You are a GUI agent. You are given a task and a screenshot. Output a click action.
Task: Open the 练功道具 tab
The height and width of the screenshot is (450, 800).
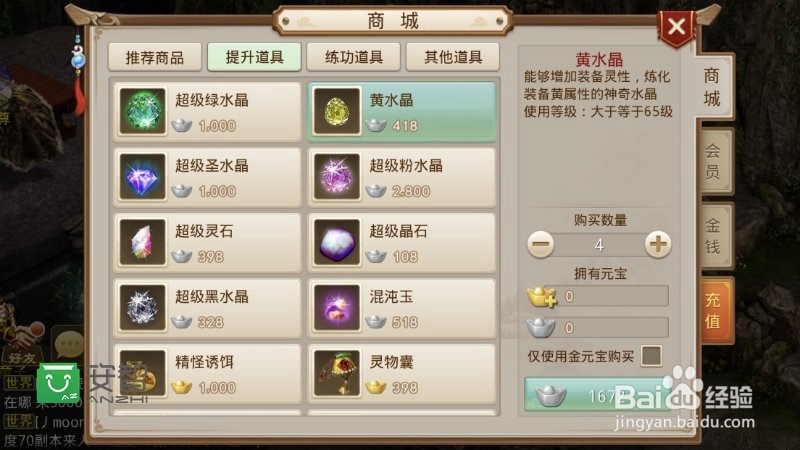click(354, 57)
